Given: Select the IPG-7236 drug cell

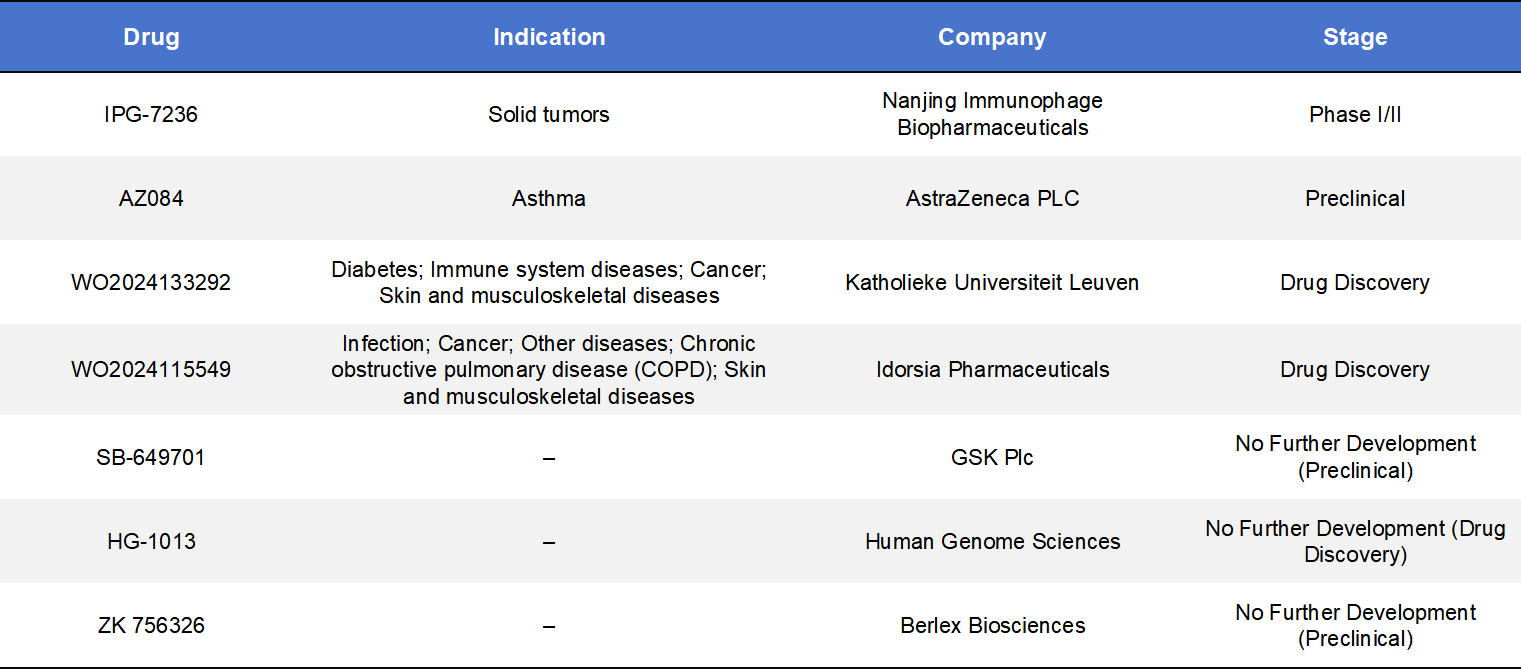Looking at the screenshot, I should pos(151,114).
